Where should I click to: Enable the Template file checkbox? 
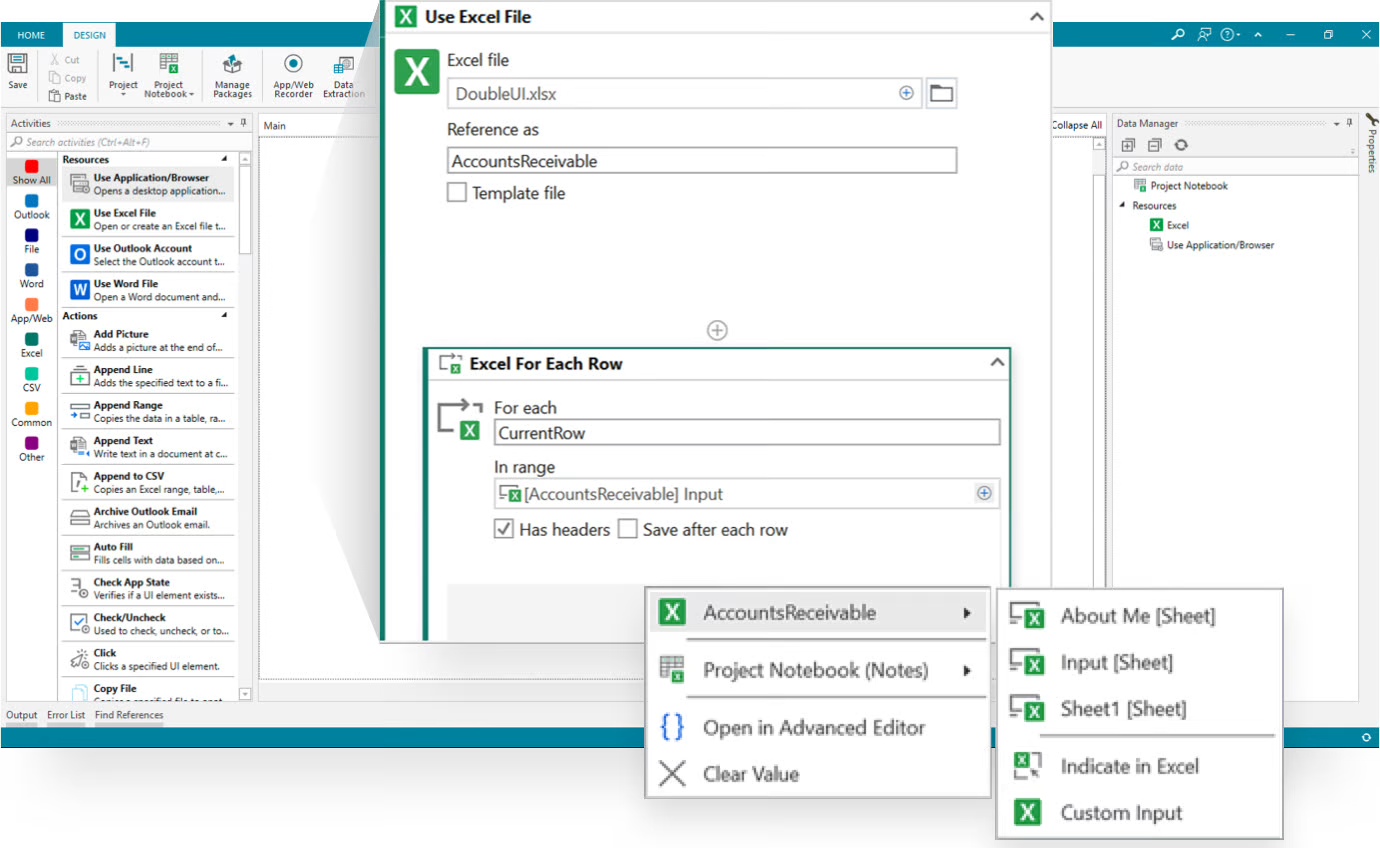[457, 193]
